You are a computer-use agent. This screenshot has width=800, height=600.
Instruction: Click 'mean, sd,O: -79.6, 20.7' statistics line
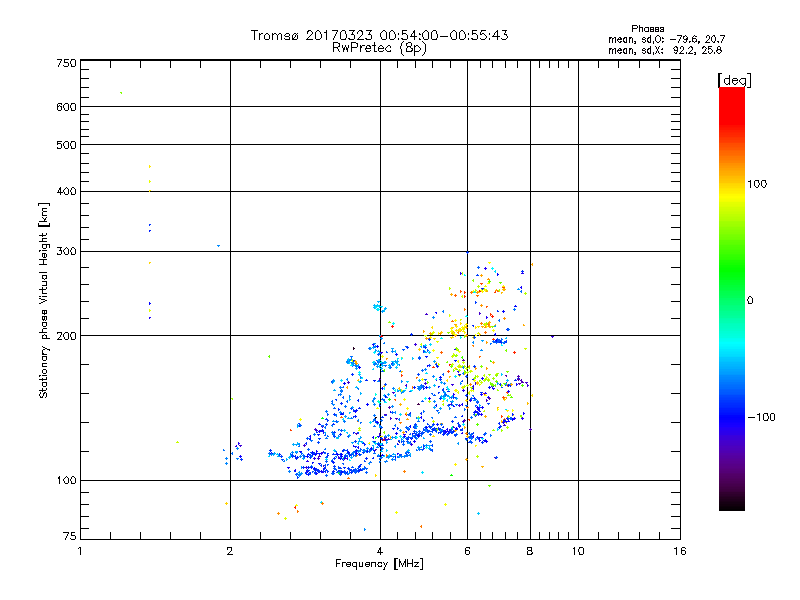[666, 39]
